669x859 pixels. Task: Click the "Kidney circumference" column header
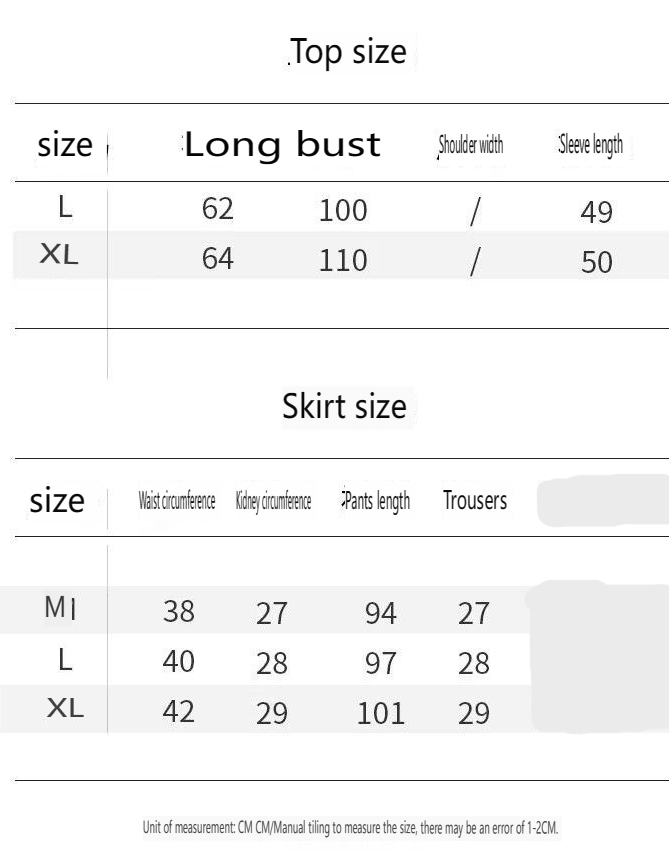pos(273,502)
